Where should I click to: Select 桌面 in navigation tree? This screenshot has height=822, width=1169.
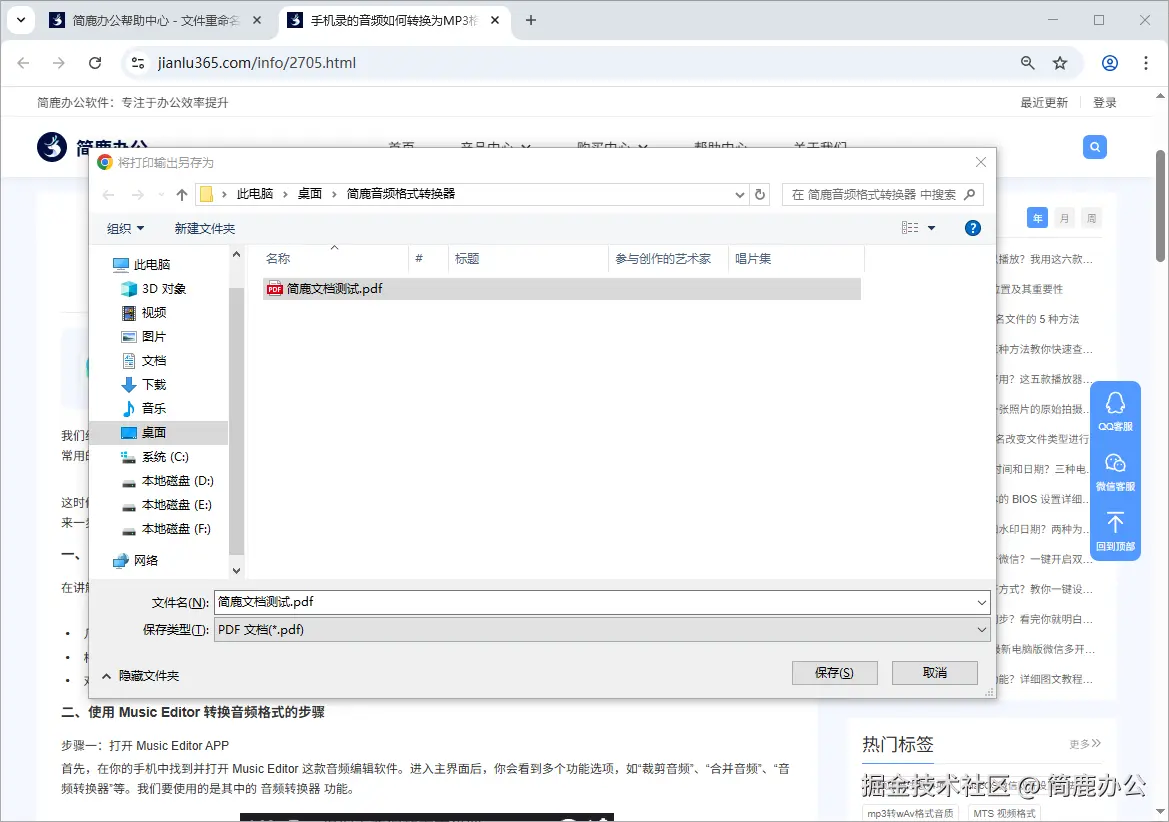click(160, 432)
